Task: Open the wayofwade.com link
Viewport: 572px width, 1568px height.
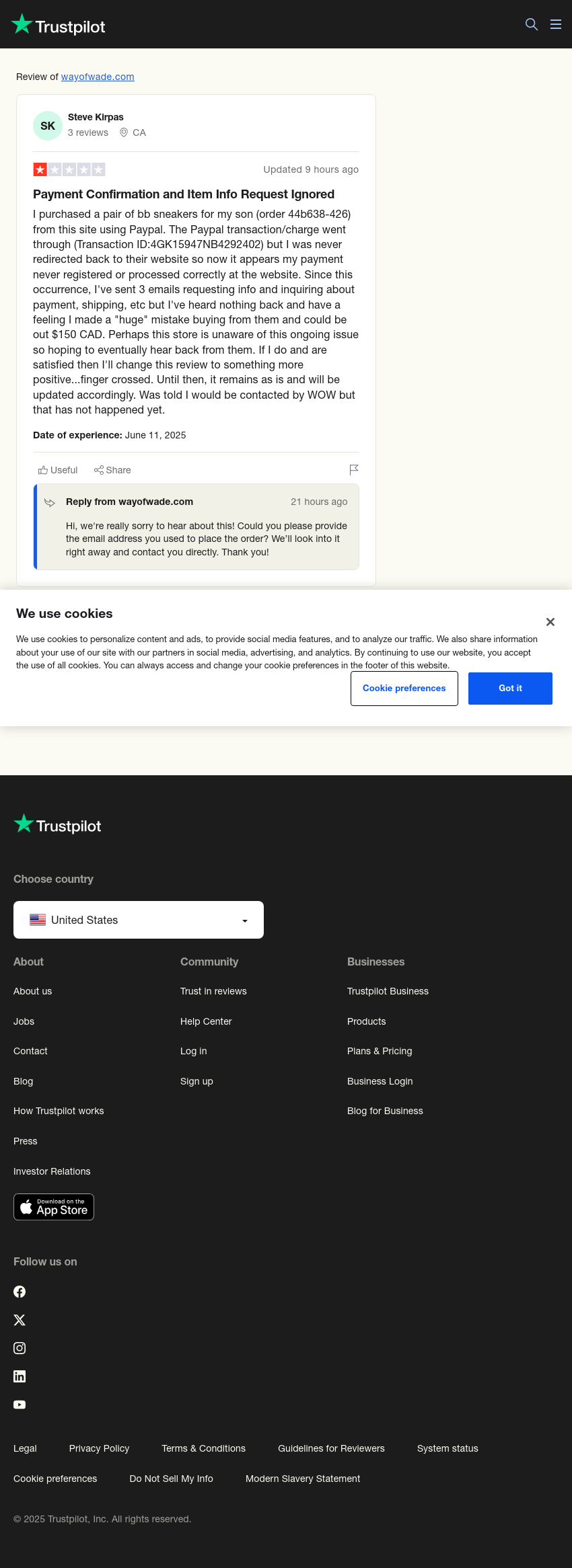Action: point(98,77)
